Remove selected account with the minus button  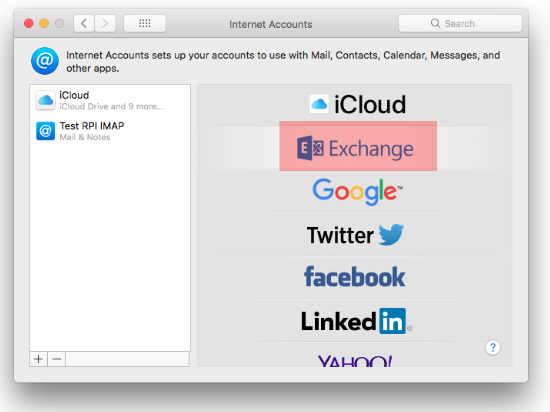[x=57, y=359]
